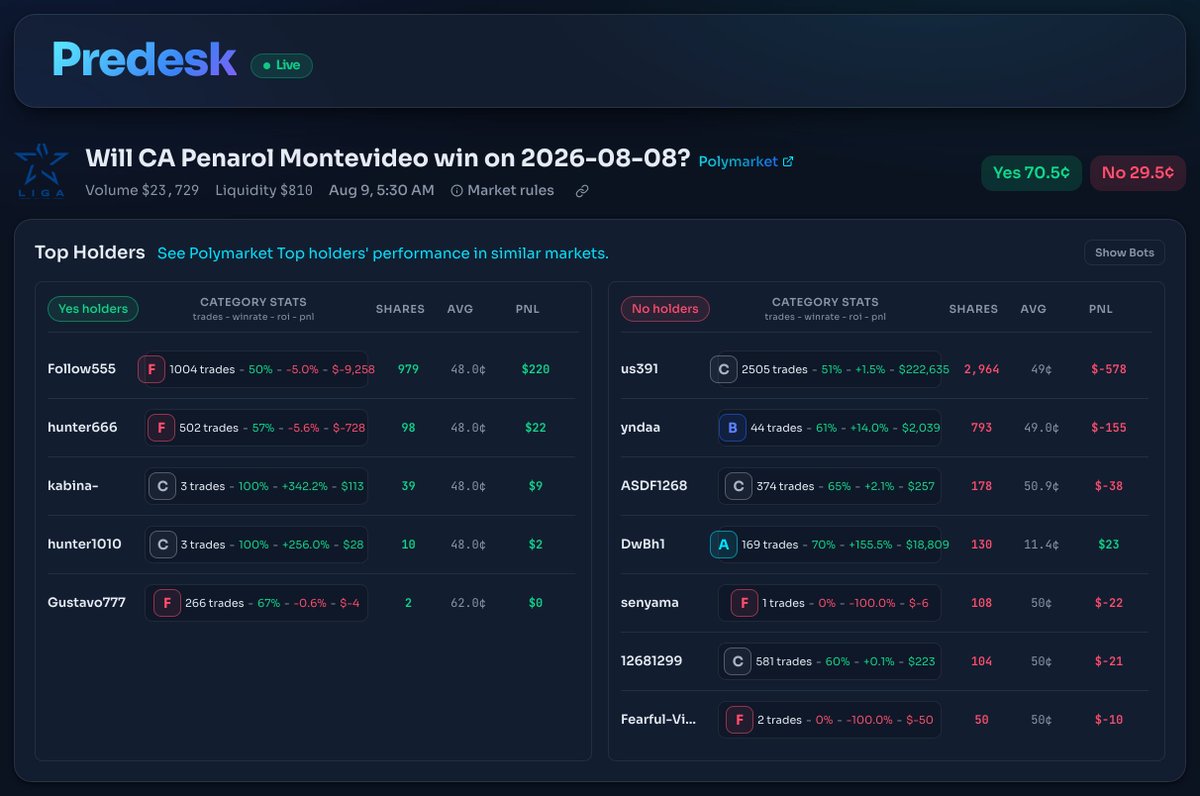Click the F grade badge for Gustavo777
Image resolution: width=1200 pixels, height=796 pixels.
[166, 603]
